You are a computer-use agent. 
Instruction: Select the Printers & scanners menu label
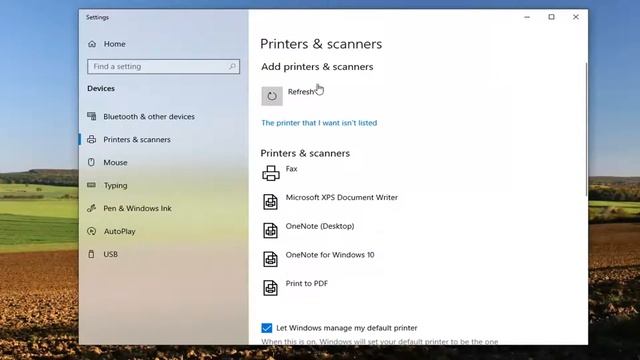coord(137,139)
